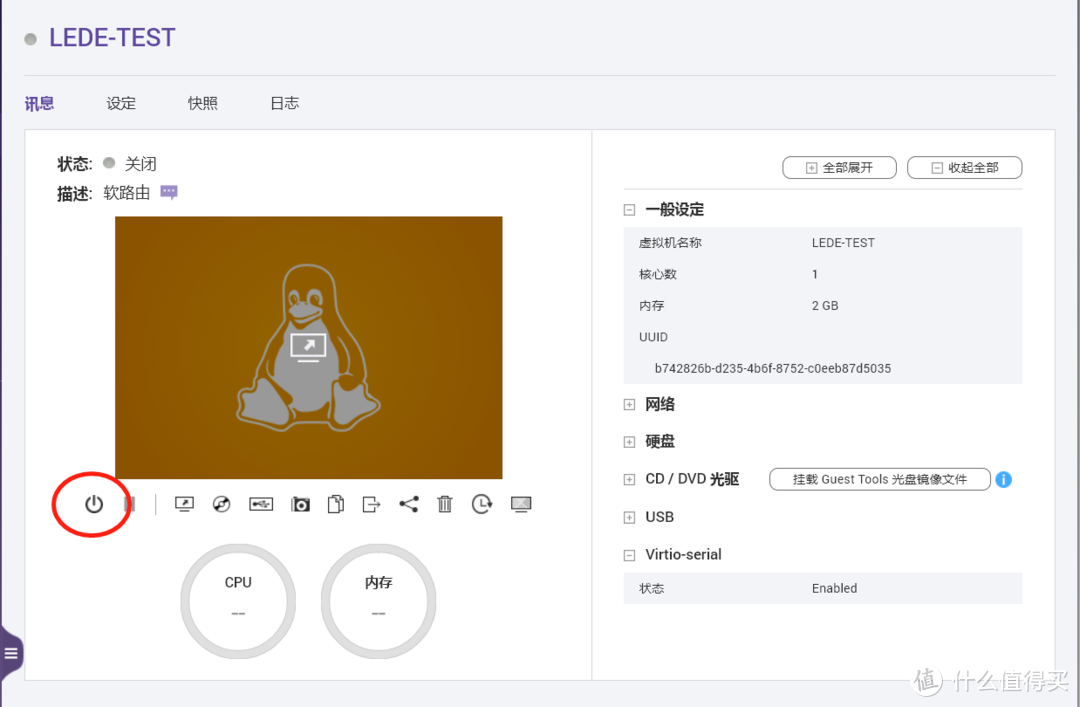This screenshot has width=1080, height=707.
Task: Clone the VM via the copy icon
Action: pyautogui.click(x=336, y=504)
